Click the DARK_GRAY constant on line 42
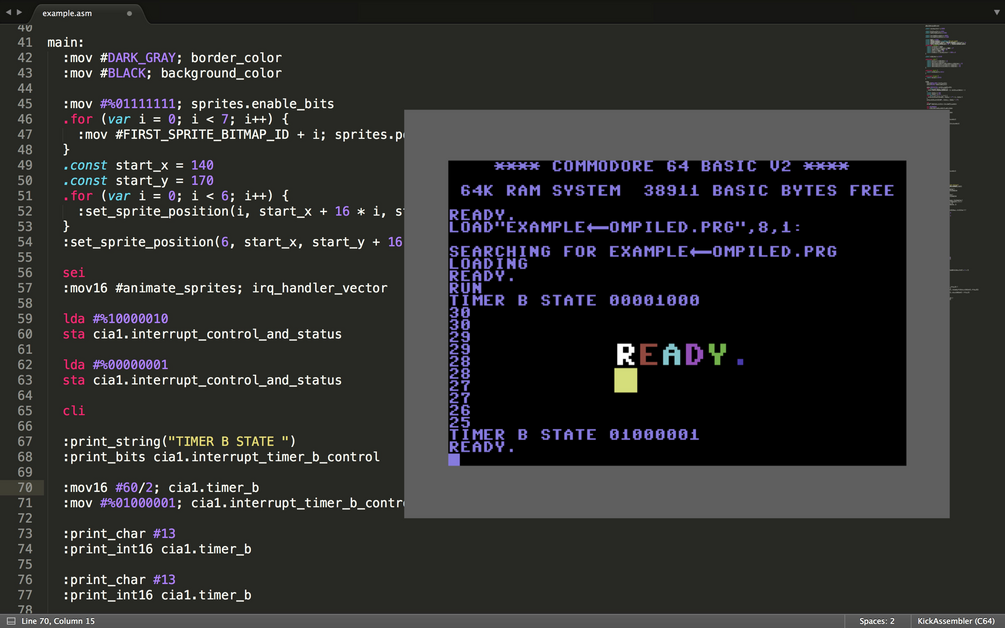 (142, 58)
